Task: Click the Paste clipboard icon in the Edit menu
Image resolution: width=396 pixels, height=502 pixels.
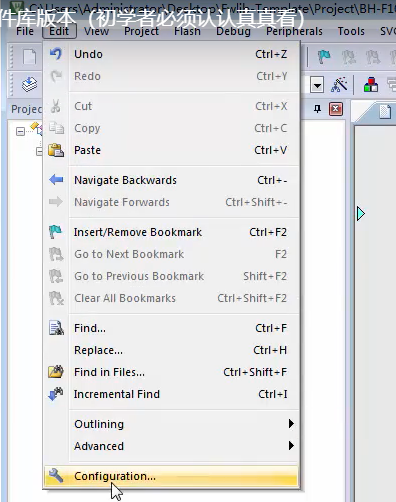Action: click(x=56, y=150)
